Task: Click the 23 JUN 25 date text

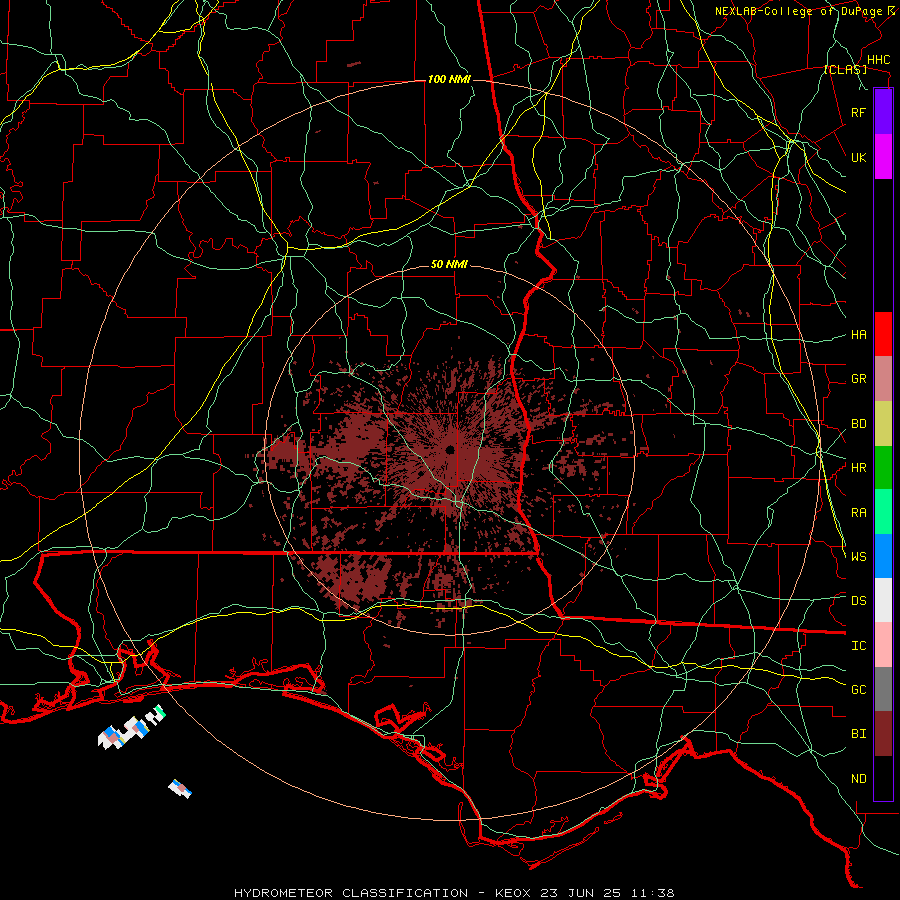Action: (585, 893)
